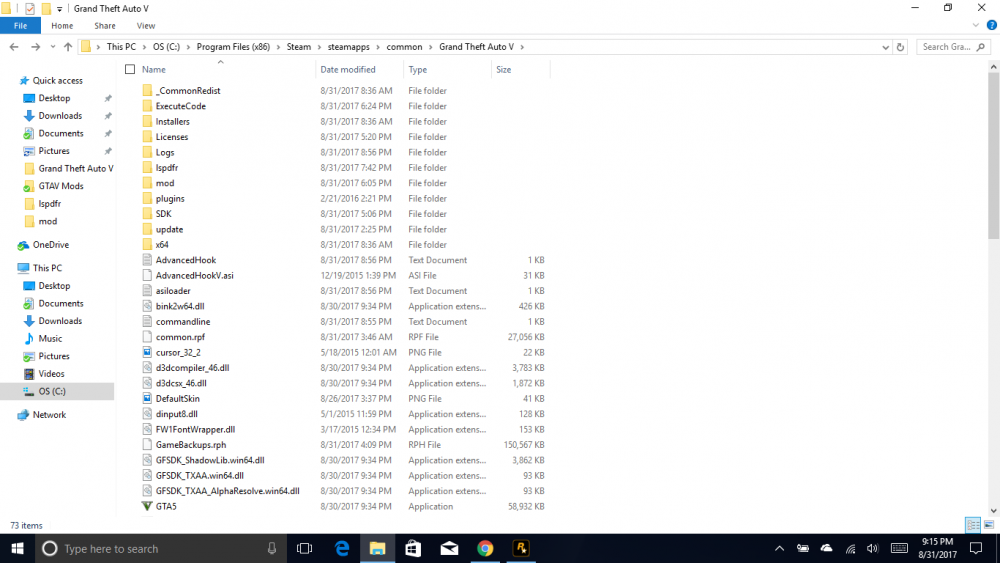Open the Share ribbon tab

(105, 26)
